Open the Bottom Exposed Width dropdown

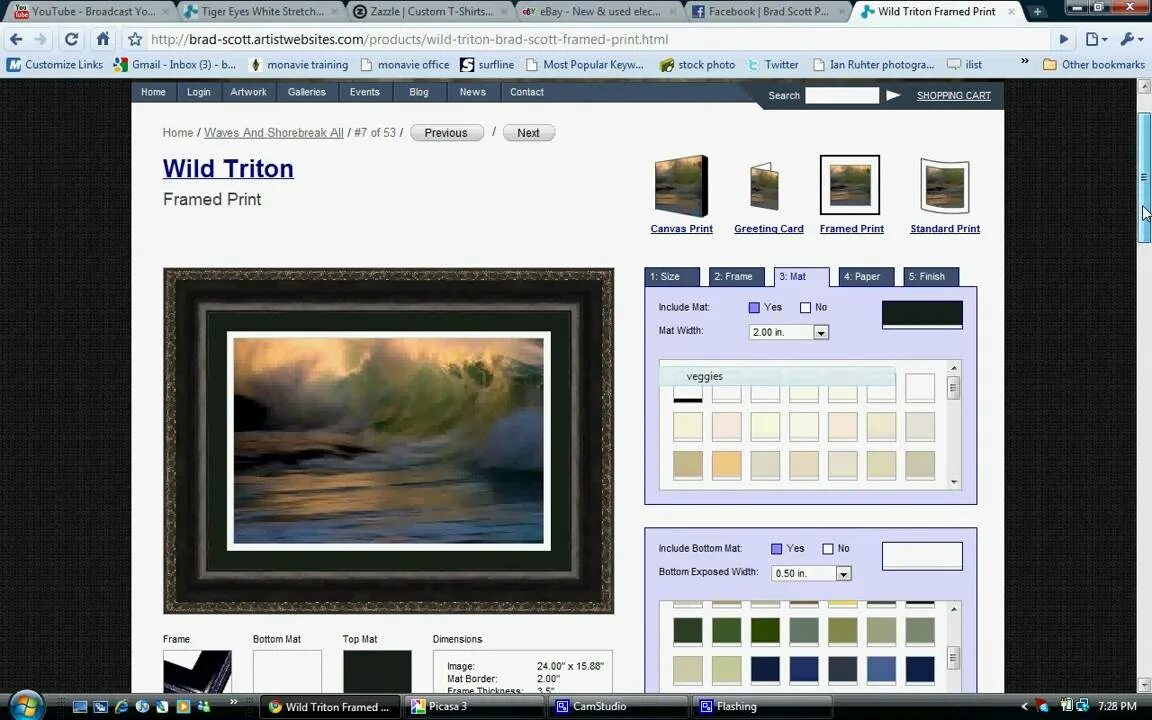(843, 573)
